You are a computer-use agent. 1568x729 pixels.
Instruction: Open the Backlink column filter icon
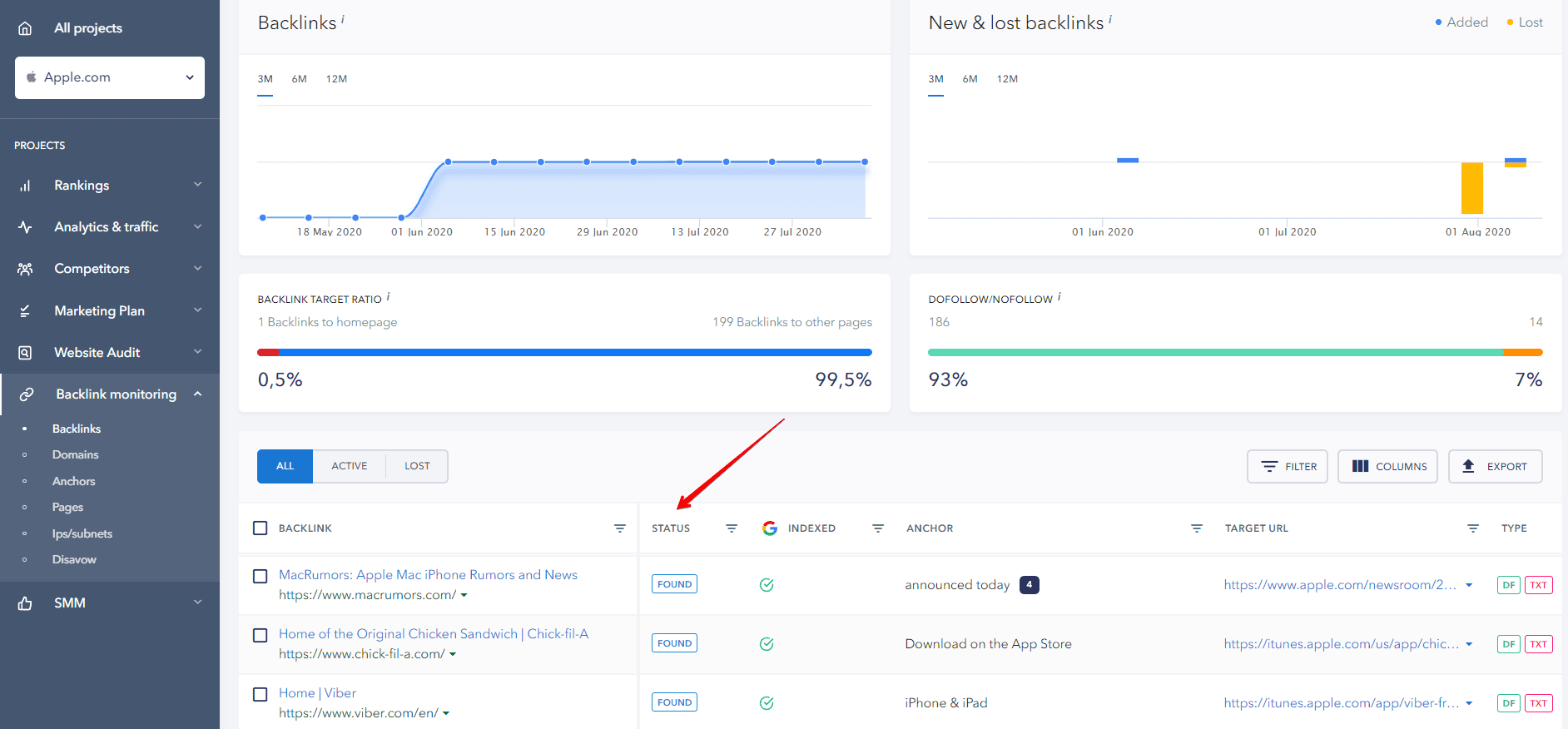pyautogui.click(x=620, y=528)
